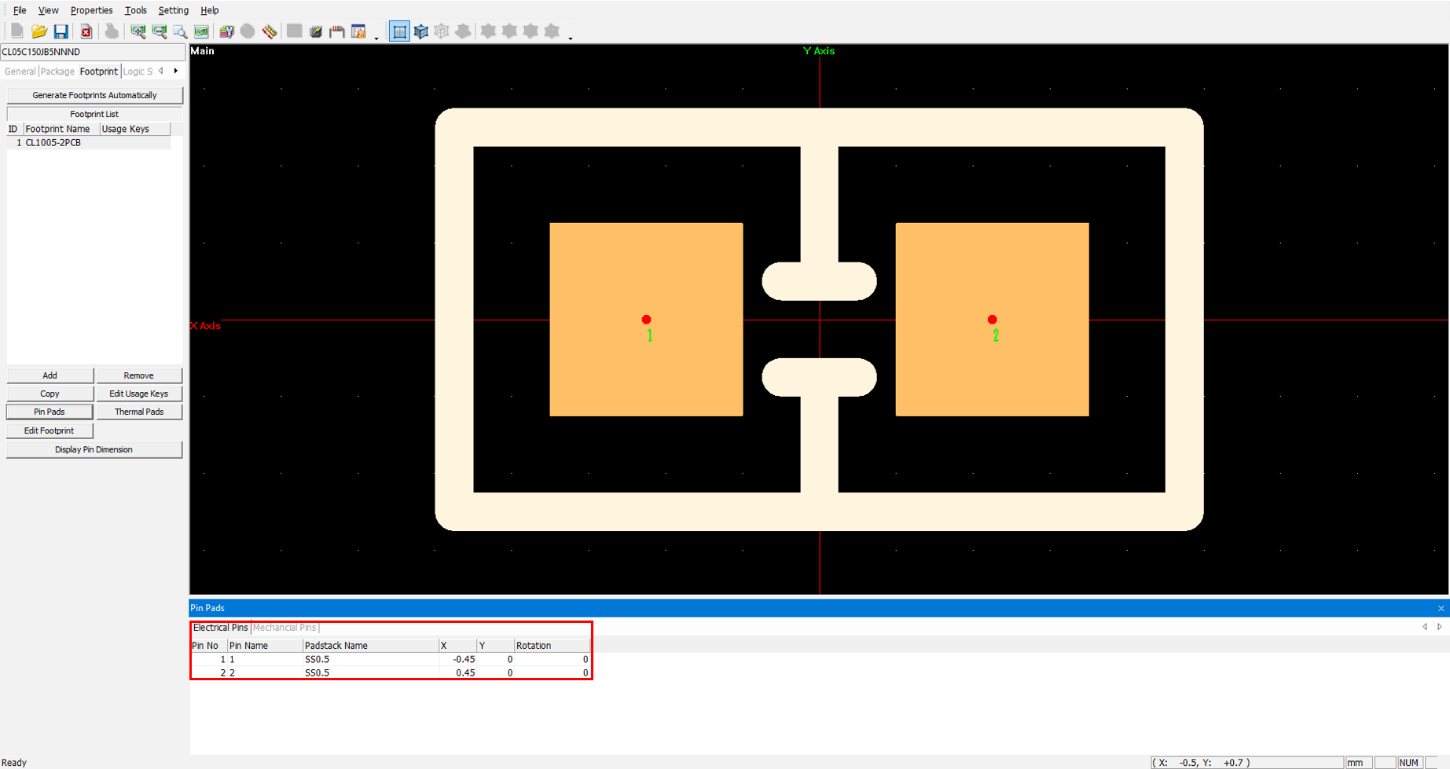Screen dimensions: 1450x769
Task: Open the Properties menu
Action: 91,10
